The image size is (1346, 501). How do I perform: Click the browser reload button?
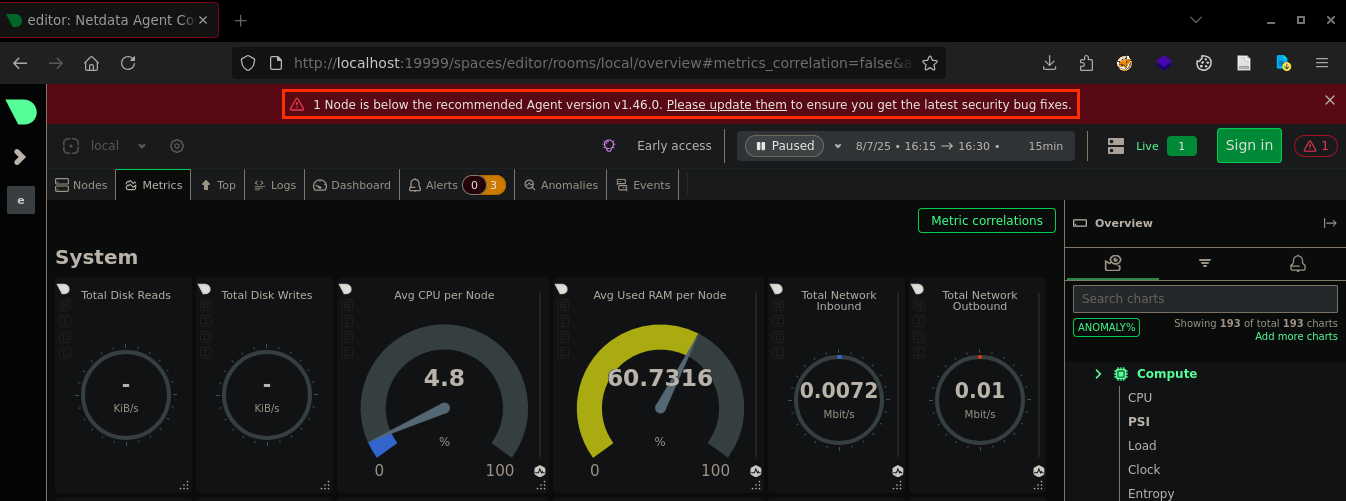coord(128,63)
